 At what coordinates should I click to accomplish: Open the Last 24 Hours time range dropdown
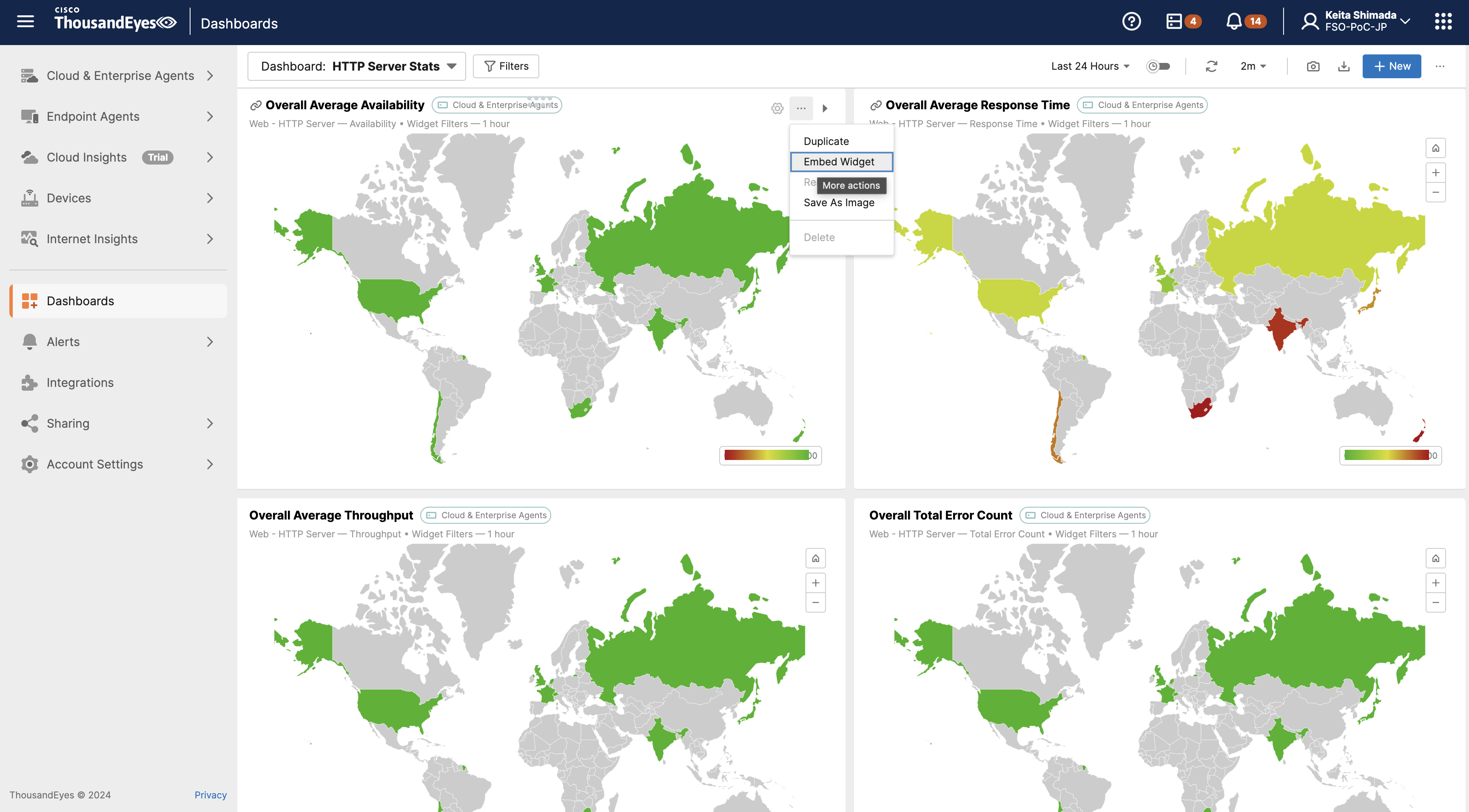pyautogui.click(x=1090, y=66)
